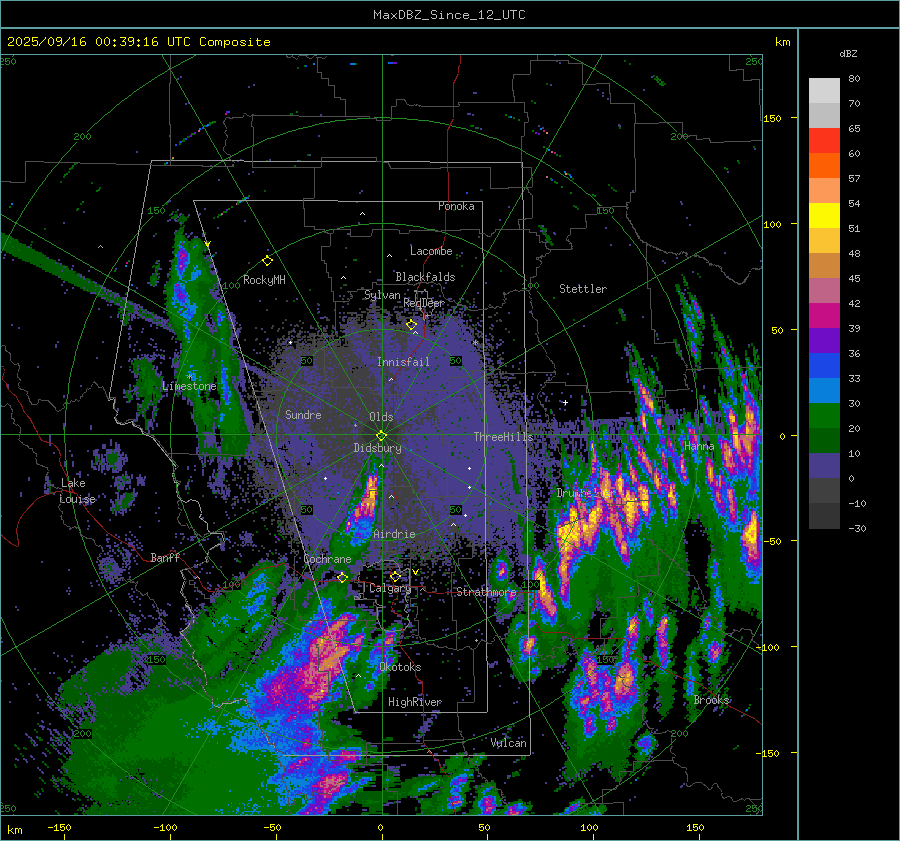
Task: Click the Didsbury town label
Action: tap(378, 448)
